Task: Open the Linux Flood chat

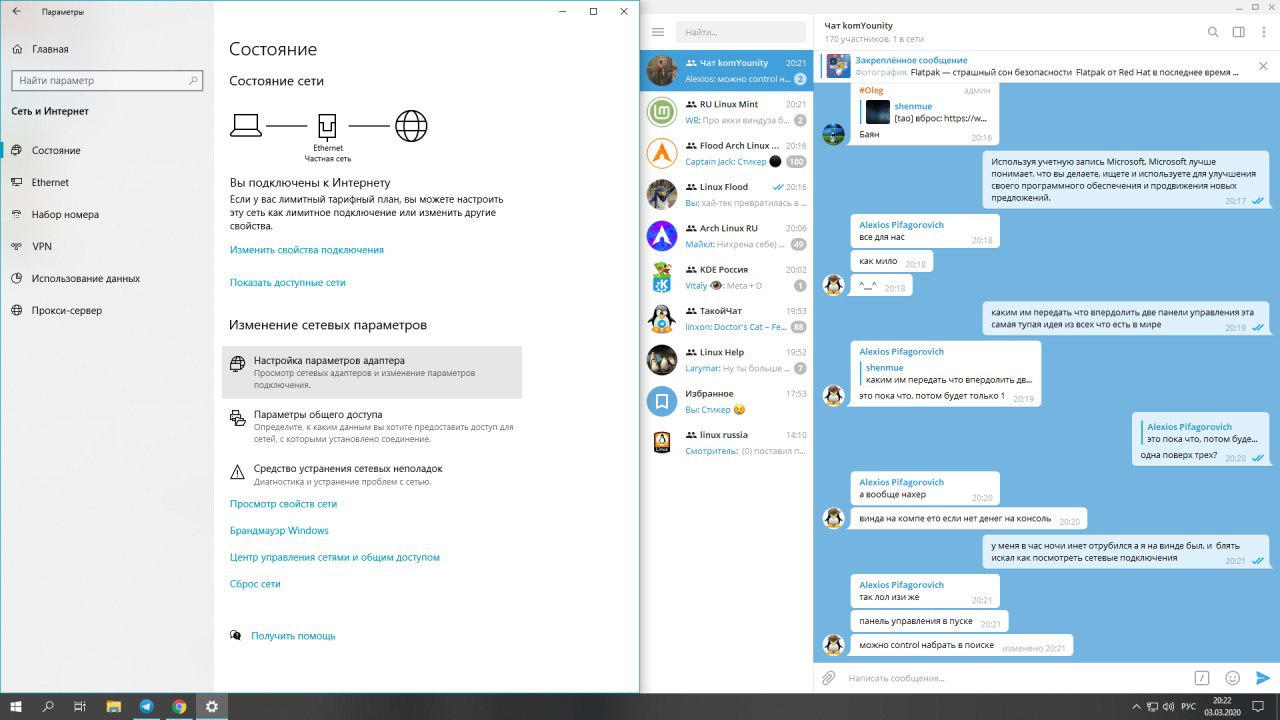Action: tap(727, 194)
